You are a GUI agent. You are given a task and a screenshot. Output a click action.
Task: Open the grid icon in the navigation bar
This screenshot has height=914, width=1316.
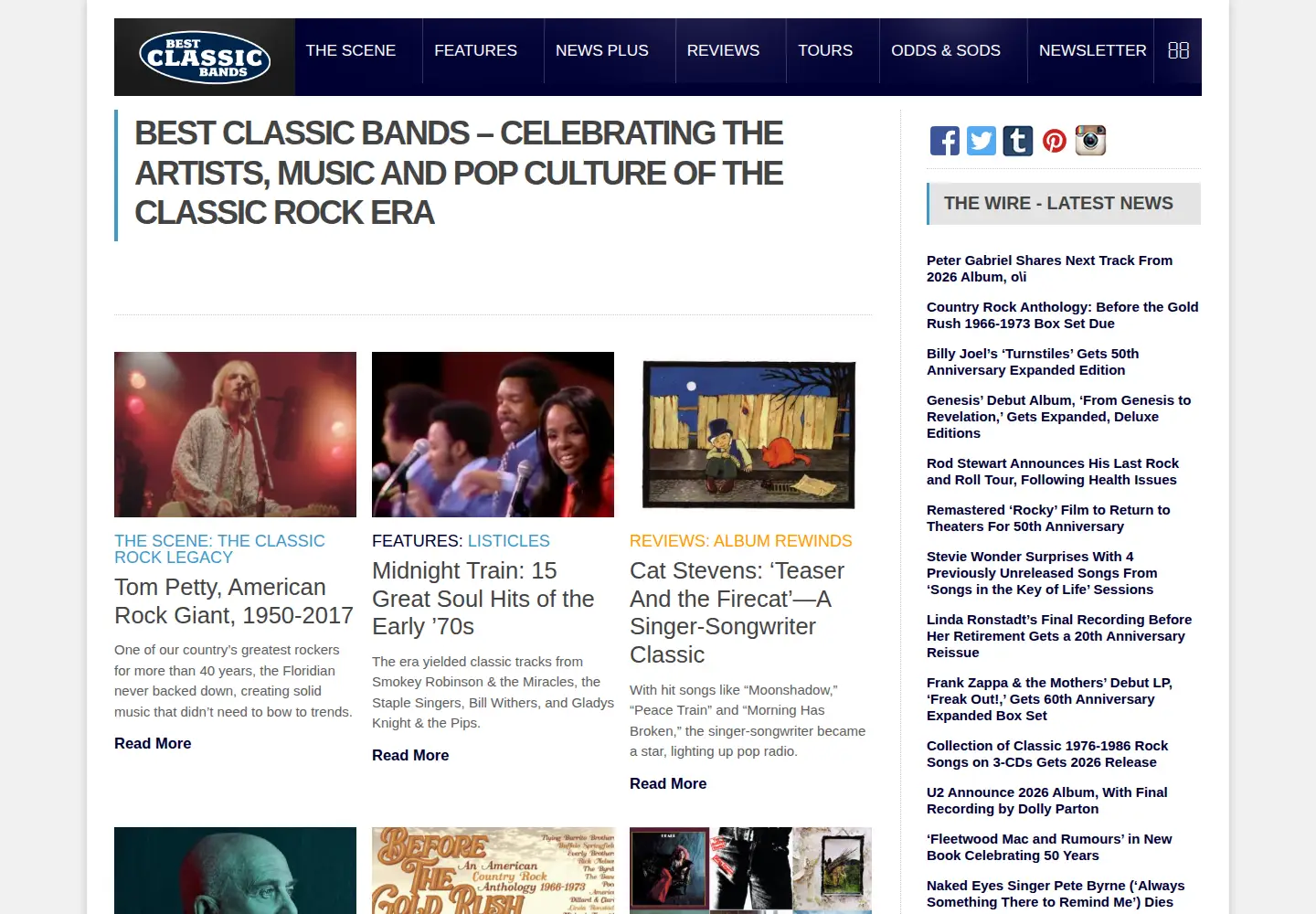[1179, 50]
